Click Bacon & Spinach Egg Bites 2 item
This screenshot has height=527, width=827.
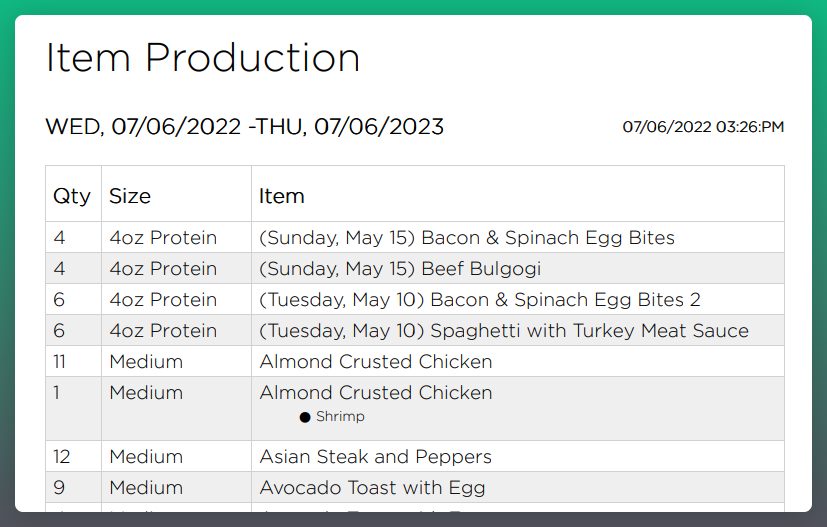click(x=480, y=300)
